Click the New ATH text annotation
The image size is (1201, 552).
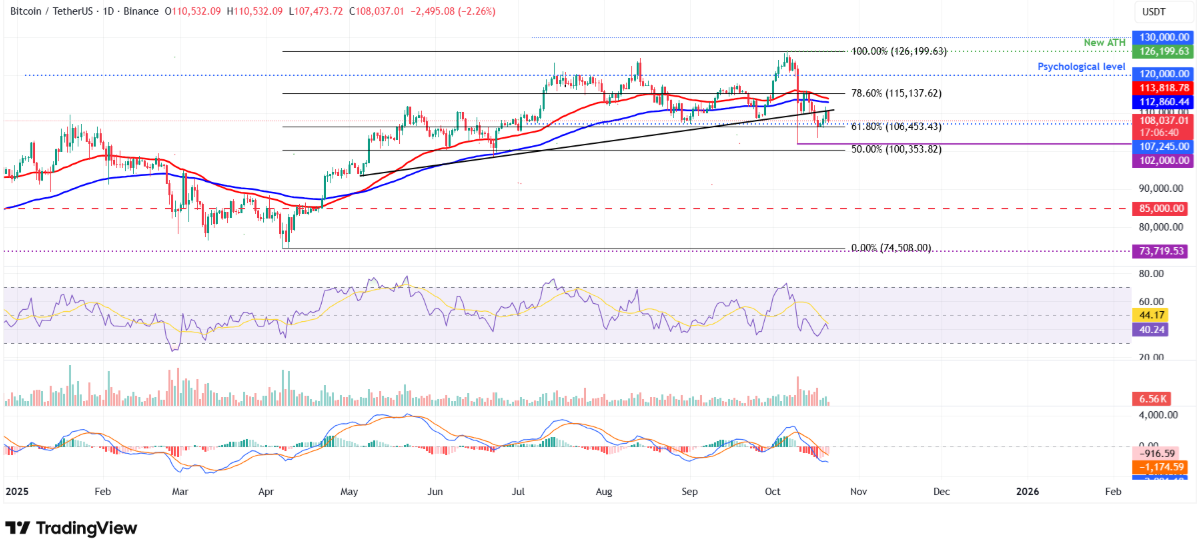[x=1107, y=42]
